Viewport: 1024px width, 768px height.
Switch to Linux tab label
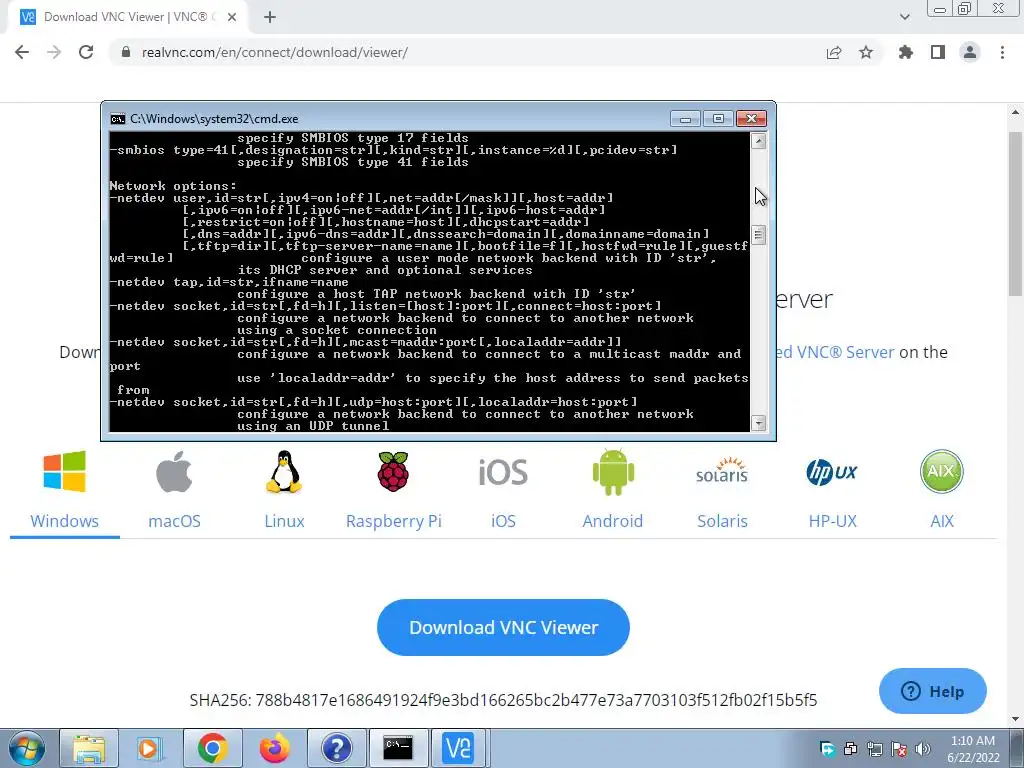(x=284, y=521)
